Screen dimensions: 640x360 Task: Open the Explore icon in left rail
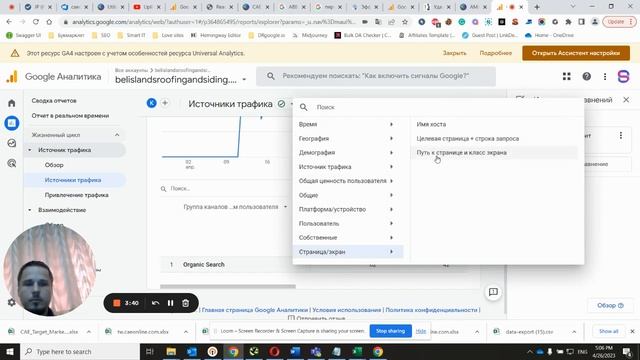(x=11, y=143)
